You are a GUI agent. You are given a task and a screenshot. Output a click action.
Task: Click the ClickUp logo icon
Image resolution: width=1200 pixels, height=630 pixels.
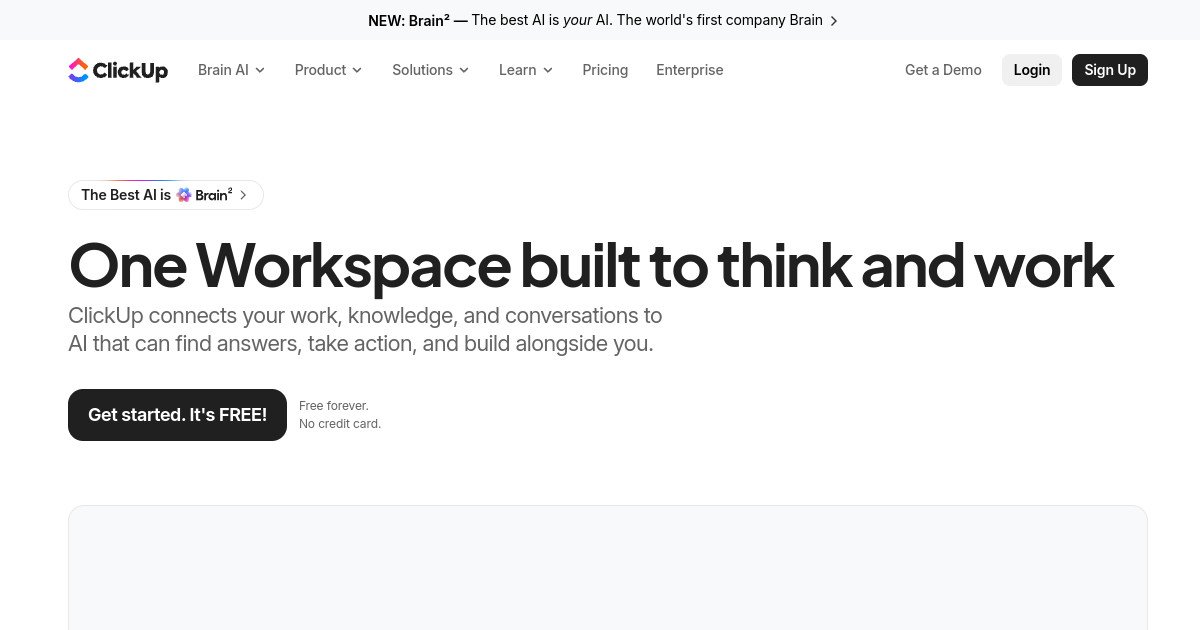[x=78, y=70]
